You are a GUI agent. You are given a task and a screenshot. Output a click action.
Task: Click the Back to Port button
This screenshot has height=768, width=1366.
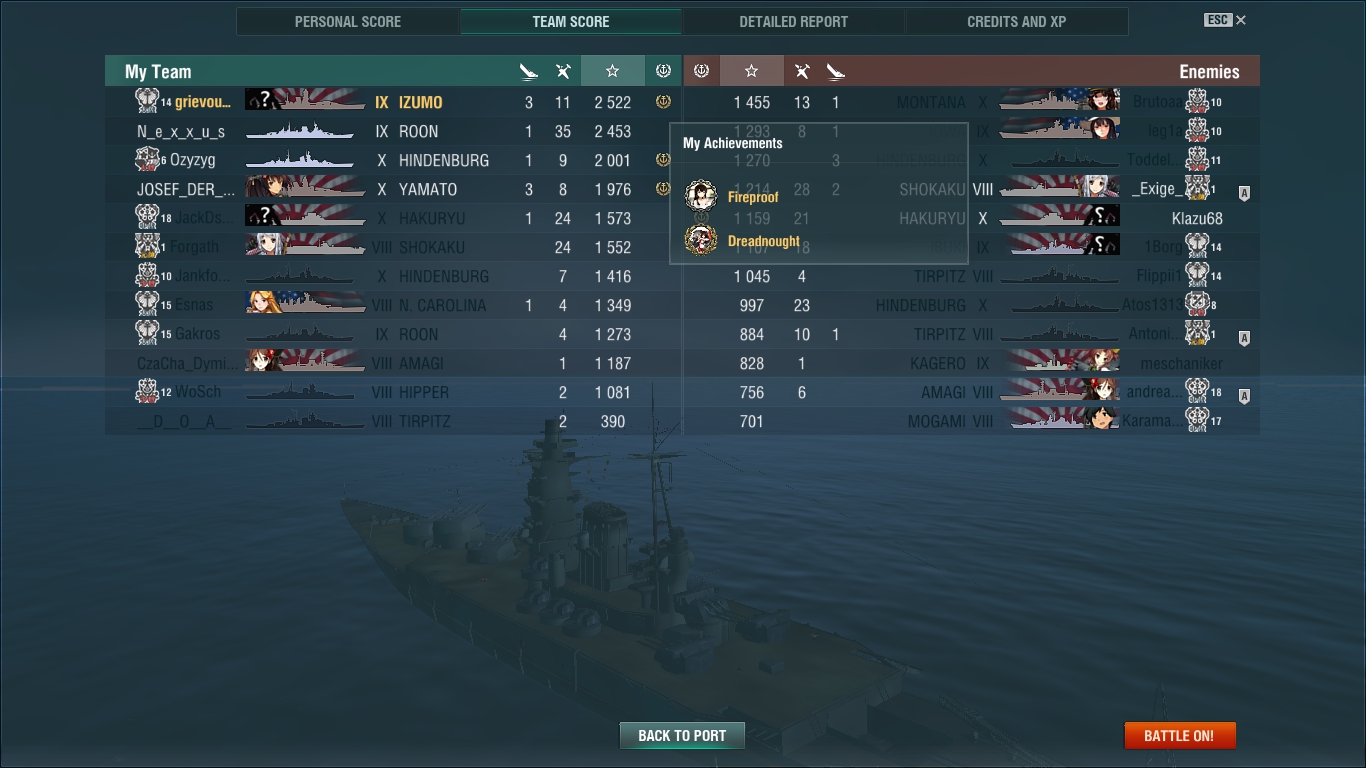click(682, 735)
